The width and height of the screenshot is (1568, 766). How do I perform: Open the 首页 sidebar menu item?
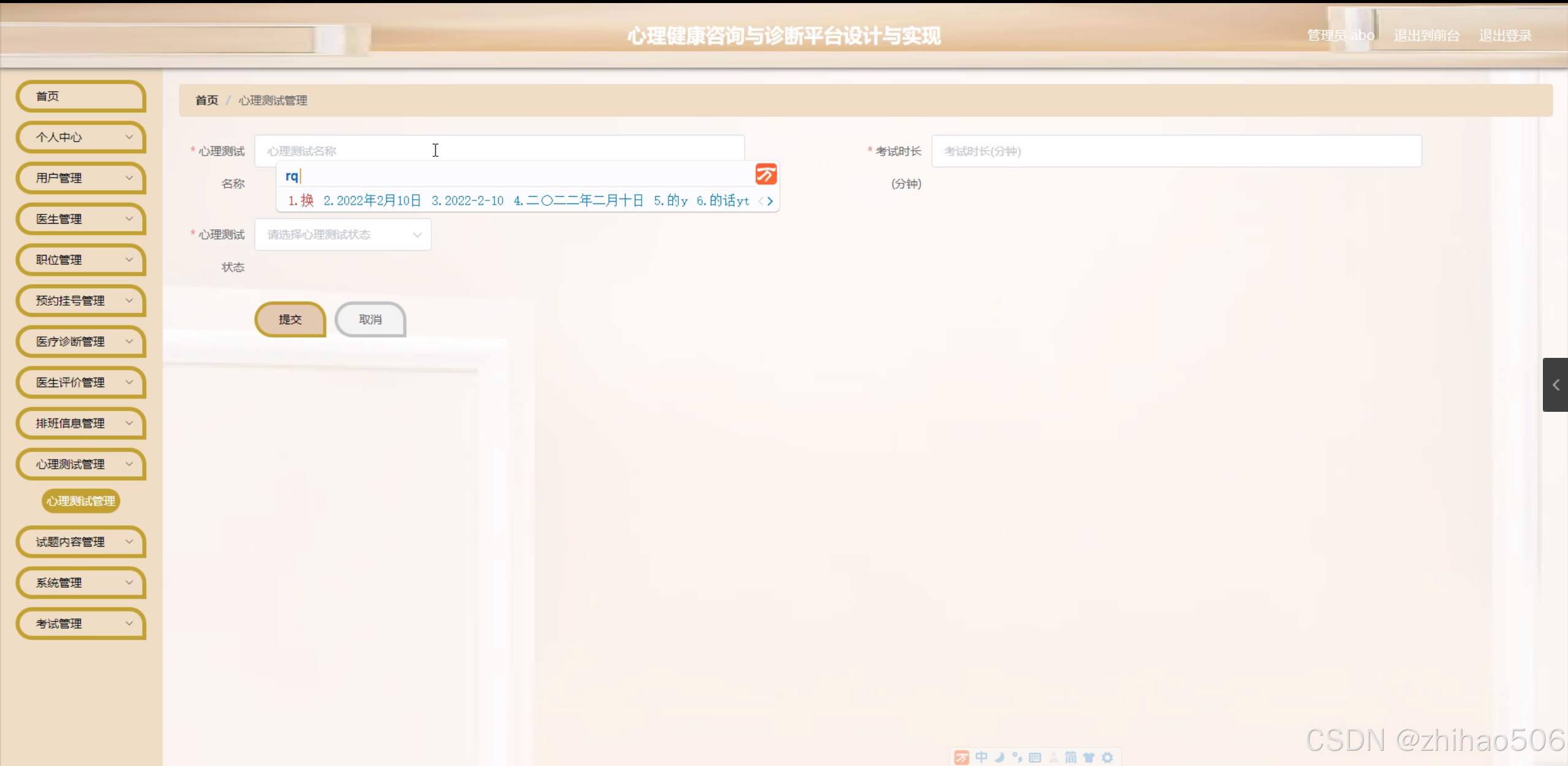(x=81, y=96)
